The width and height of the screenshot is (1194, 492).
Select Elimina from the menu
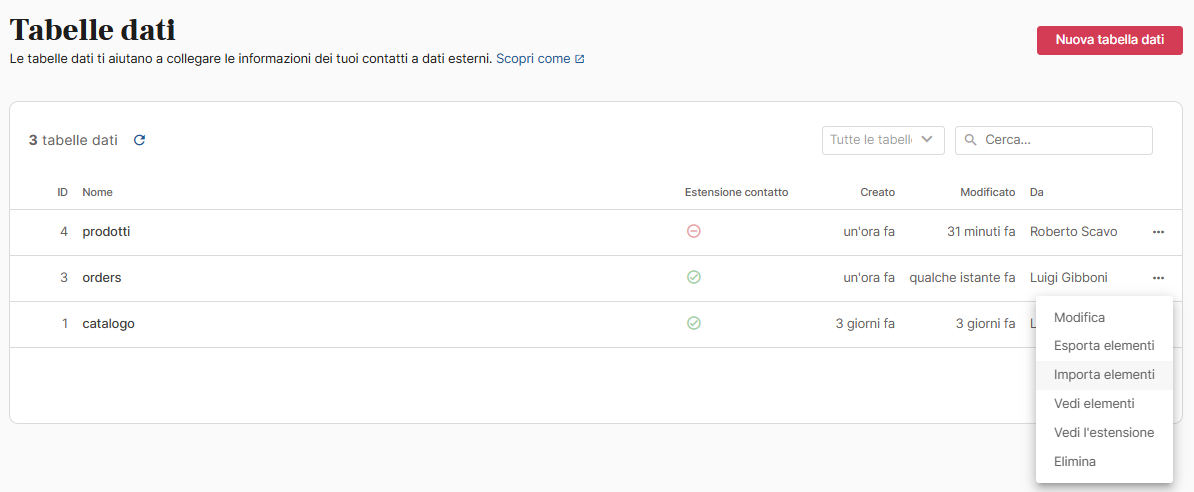(1075, 462)
